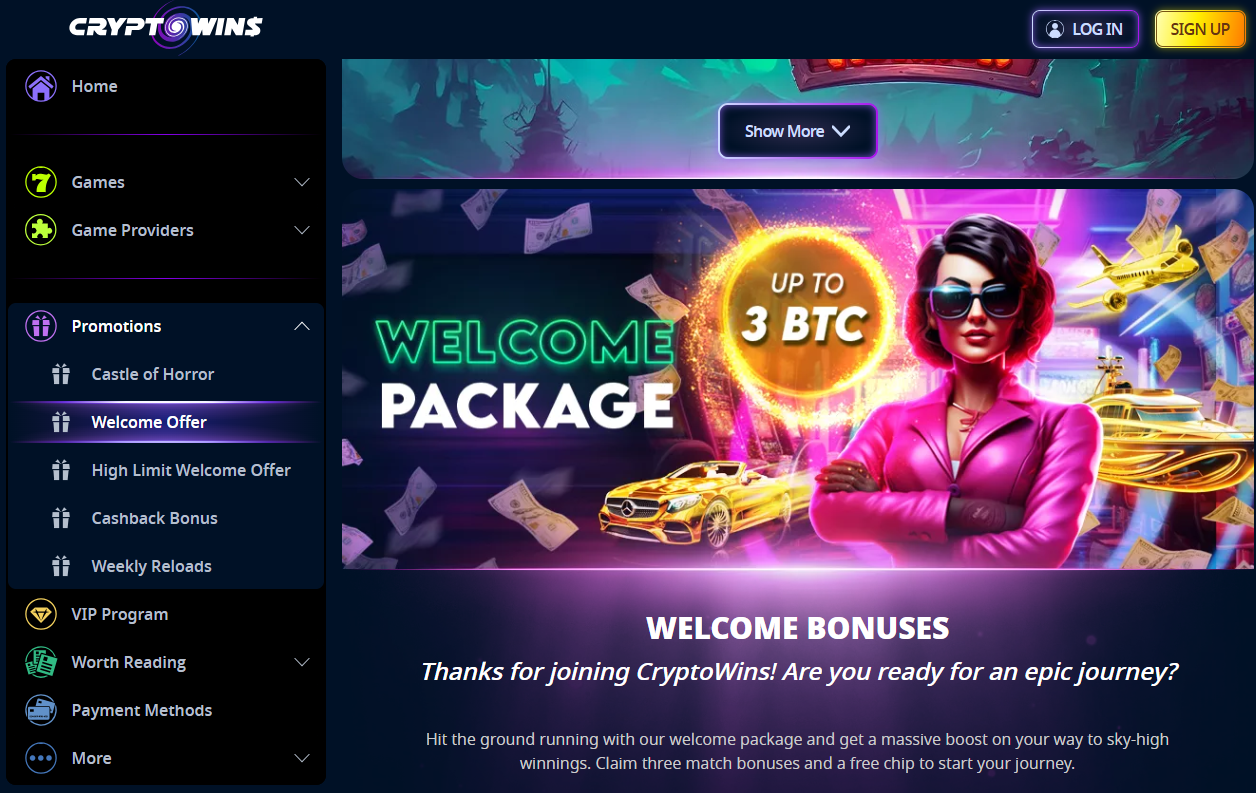The width and height of the screenshot is (1256, 793).
Task: Click the Home house icon in sidebar
Action: point(41,86)
